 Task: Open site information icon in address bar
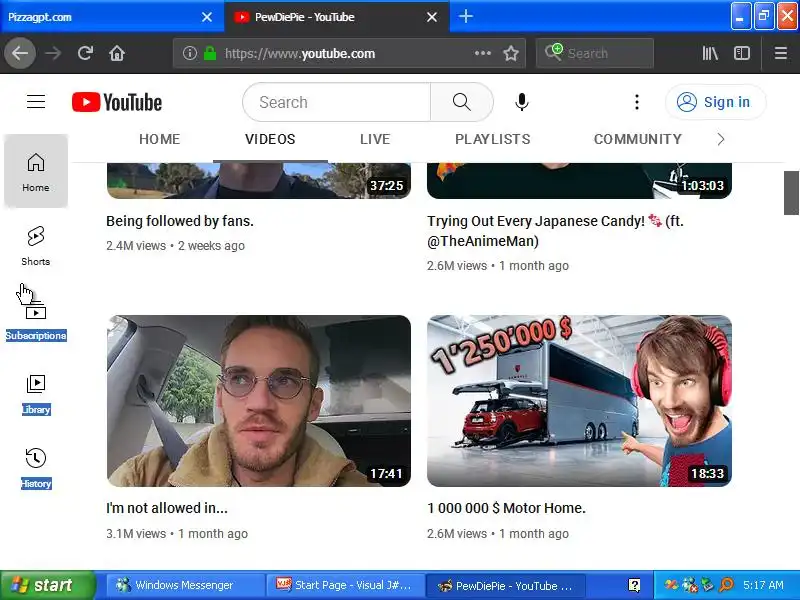(x=190, y=53)
